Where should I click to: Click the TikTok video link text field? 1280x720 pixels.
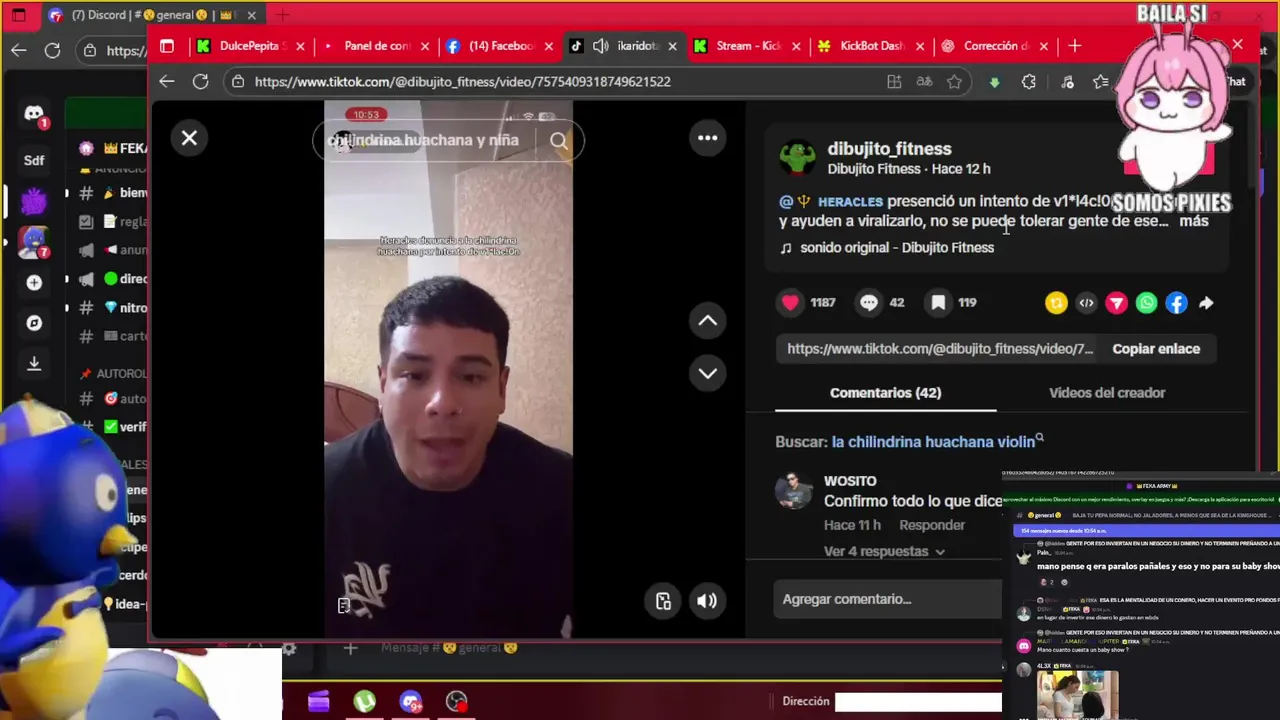(x=940, y=349)
